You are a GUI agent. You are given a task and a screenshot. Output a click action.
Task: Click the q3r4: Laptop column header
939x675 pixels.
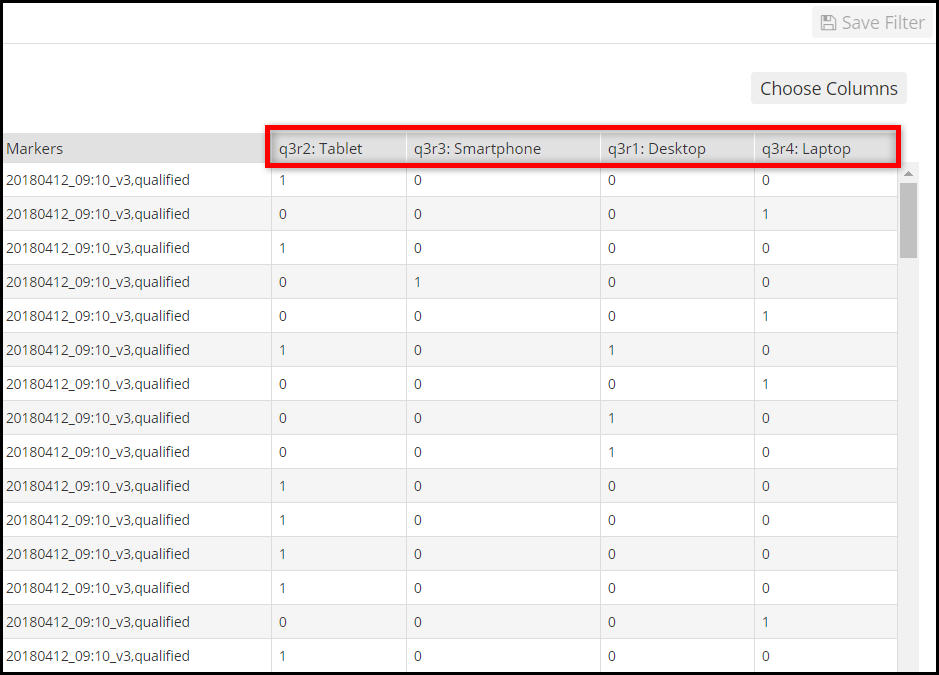pyautogui.click(x=826, y=149)
